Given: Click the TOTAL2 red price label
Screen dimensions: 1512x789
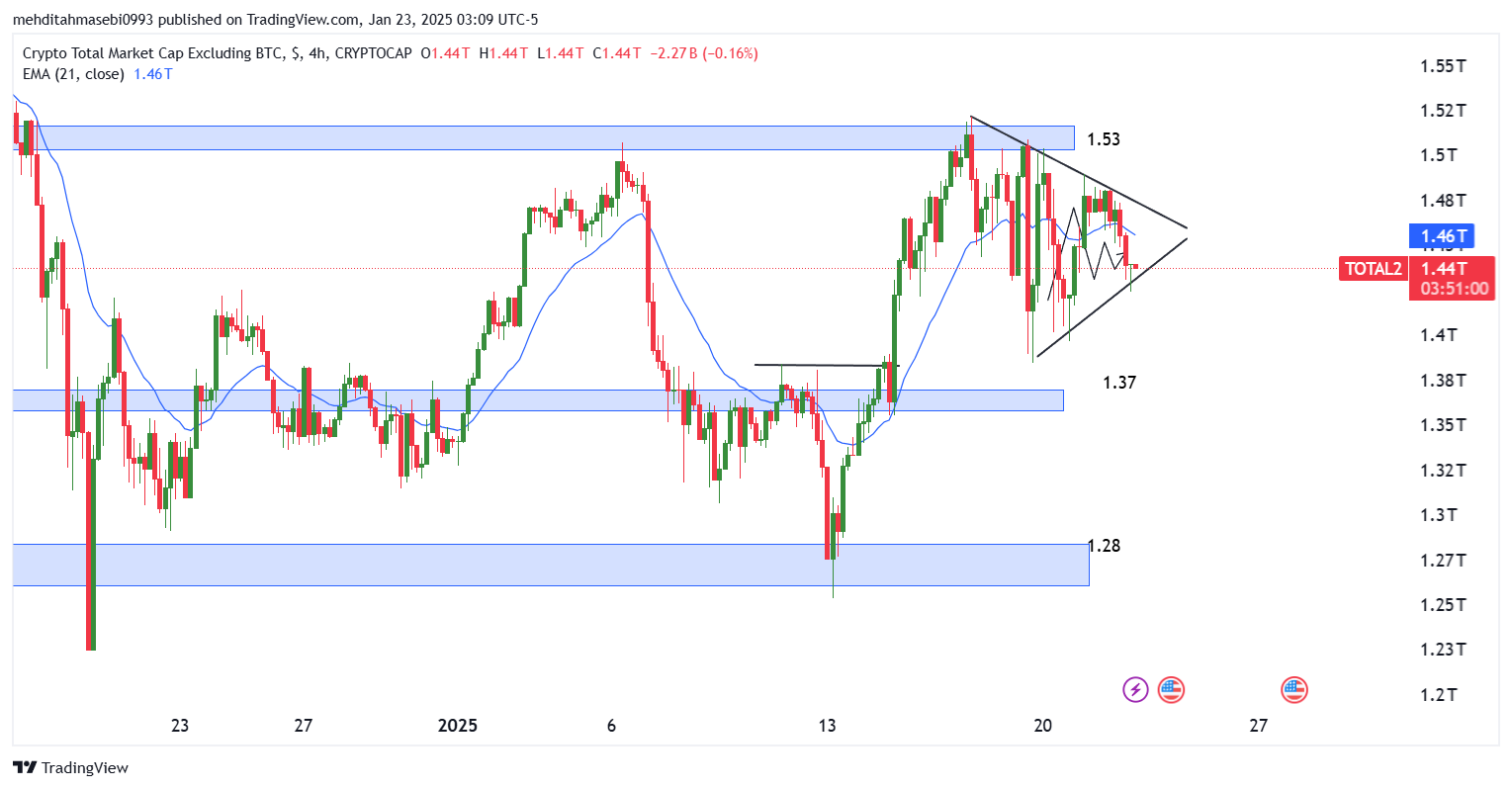Looking at the screenshot, I should tap(1373, 268).
